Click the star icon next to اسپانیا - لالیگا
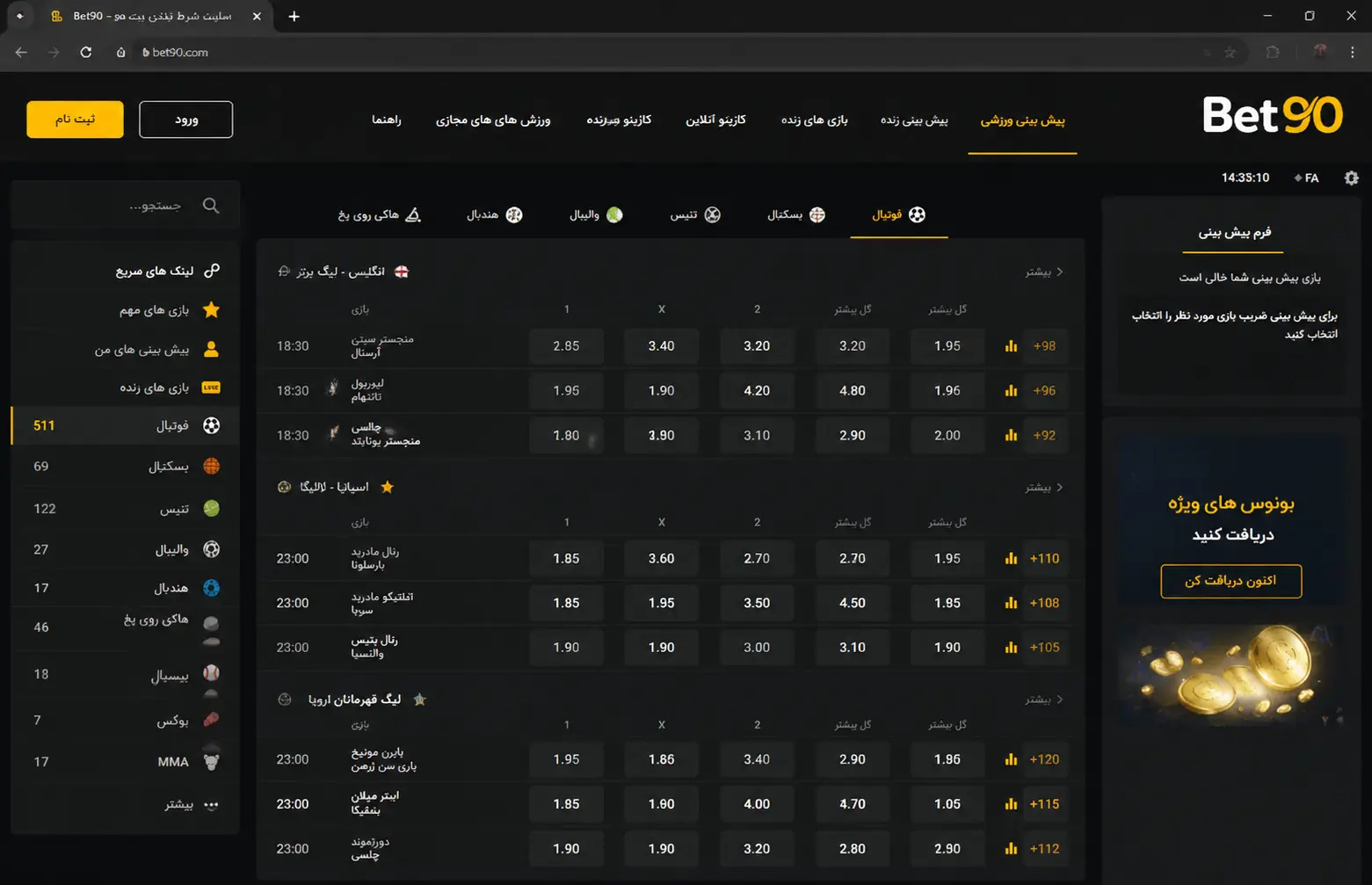This screenshot has width=1372, height=885. click(387, 487)
